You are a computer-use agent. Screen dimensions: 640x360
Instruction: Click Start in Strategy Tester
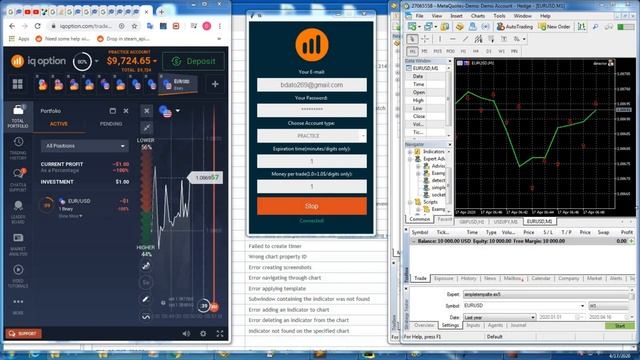pos(620,326)
